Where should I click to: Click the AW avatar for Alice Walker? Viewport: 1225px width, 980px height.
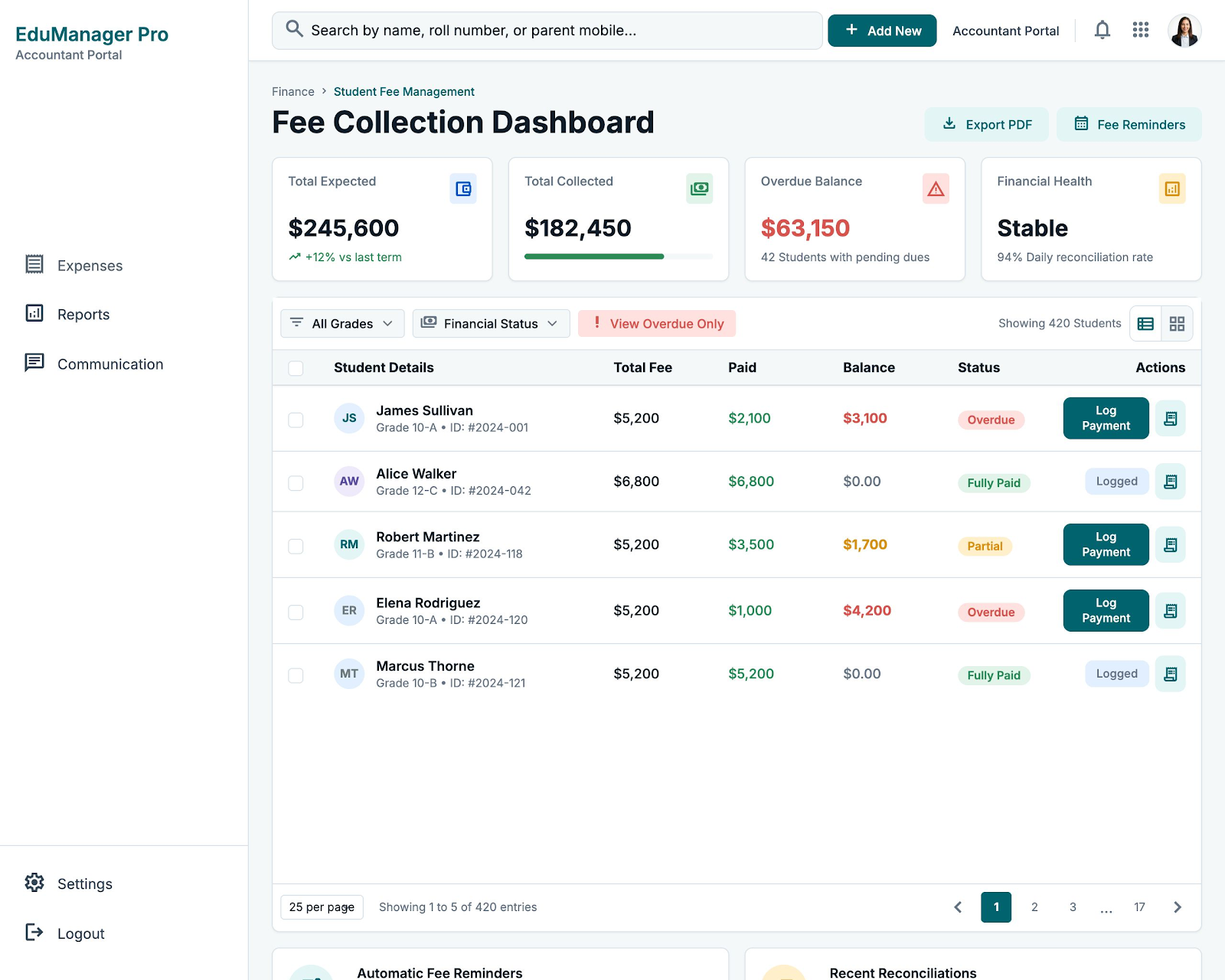pos(349,482)
